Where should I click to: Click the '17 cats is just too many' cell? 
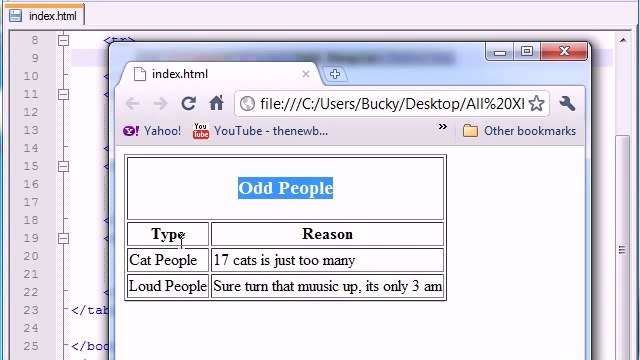(327, 260)
